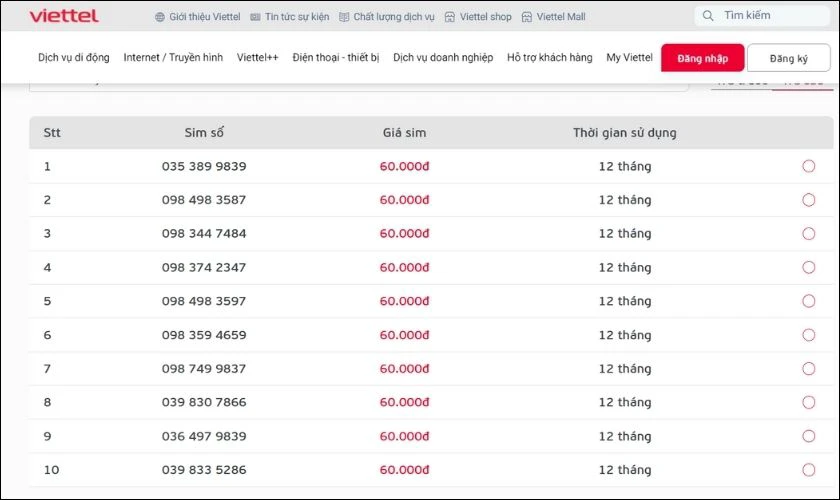This screenshot has height=500, width=840.
Task: Click the search magnifier icon
Action: pyautogui.click(x=708, y=16)
